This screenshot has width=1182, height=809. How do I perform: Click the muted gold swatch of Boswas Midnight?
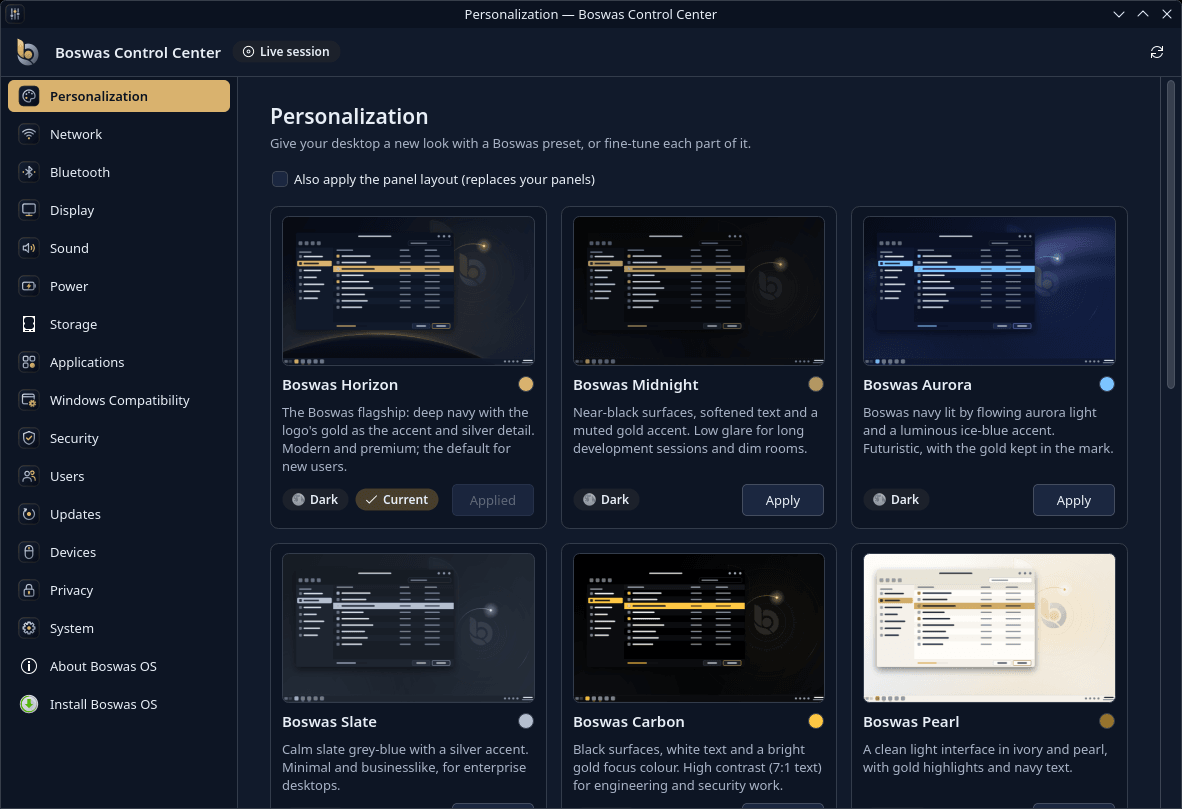click(816, 384)
